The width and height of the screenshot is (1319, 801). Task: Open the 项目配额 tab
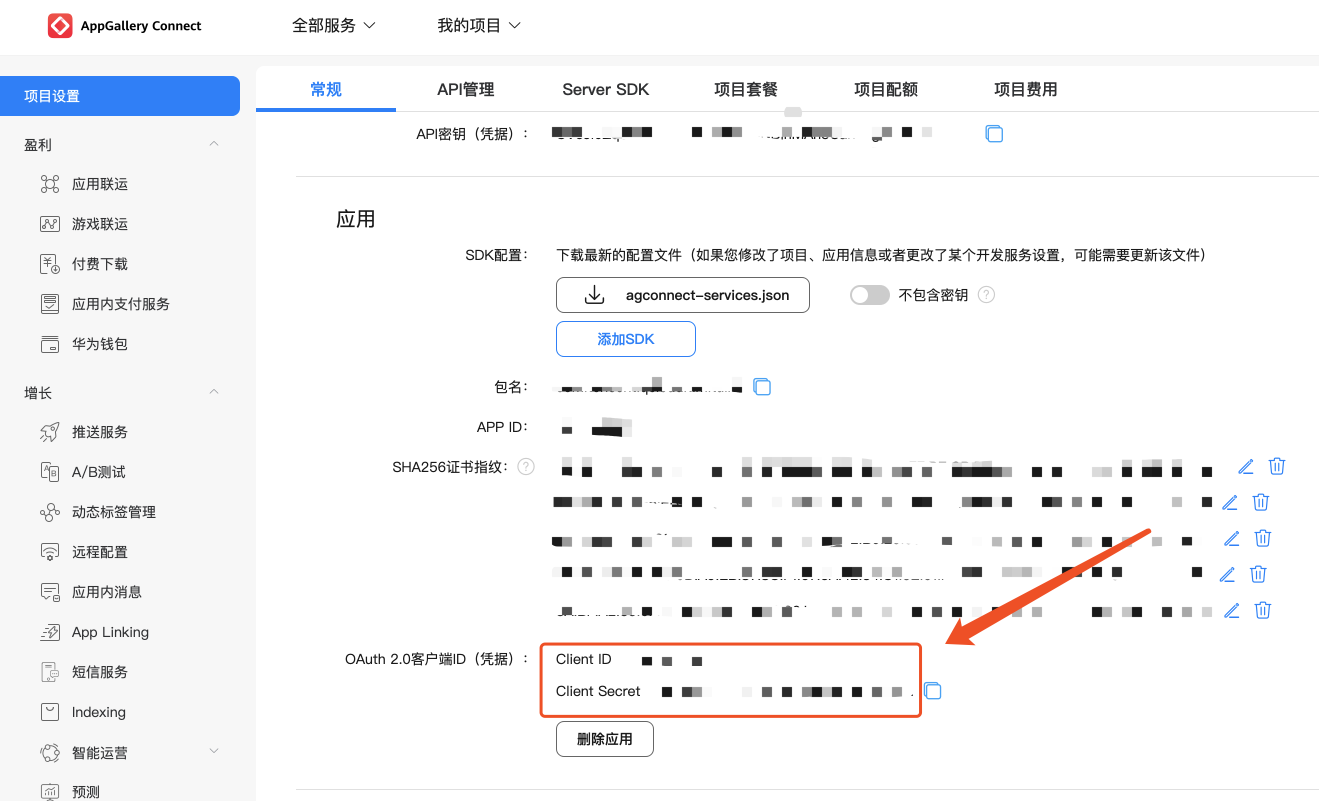click(886, 89)
